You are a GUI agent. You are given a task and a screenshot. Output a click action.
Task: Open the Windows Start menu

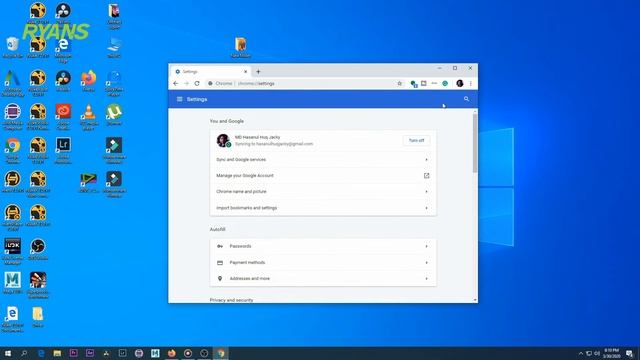point(8,353)
